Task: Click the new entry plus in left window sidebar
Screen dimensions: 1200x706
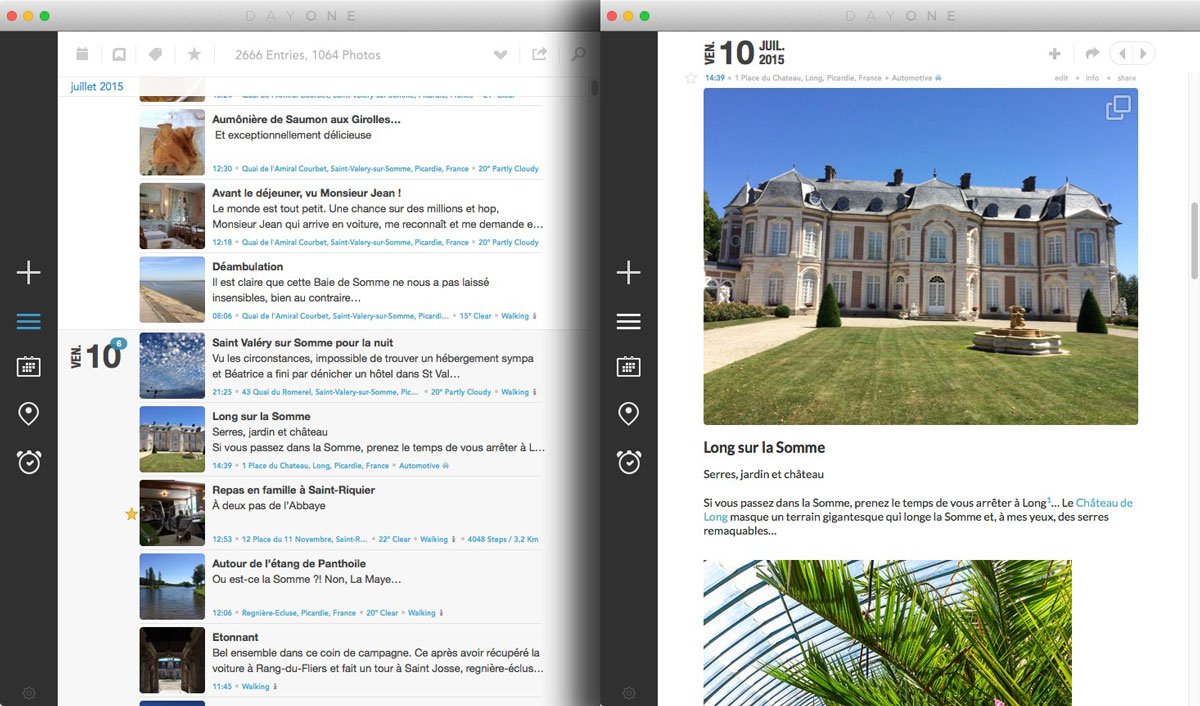Action: click(x=28, y=272)
